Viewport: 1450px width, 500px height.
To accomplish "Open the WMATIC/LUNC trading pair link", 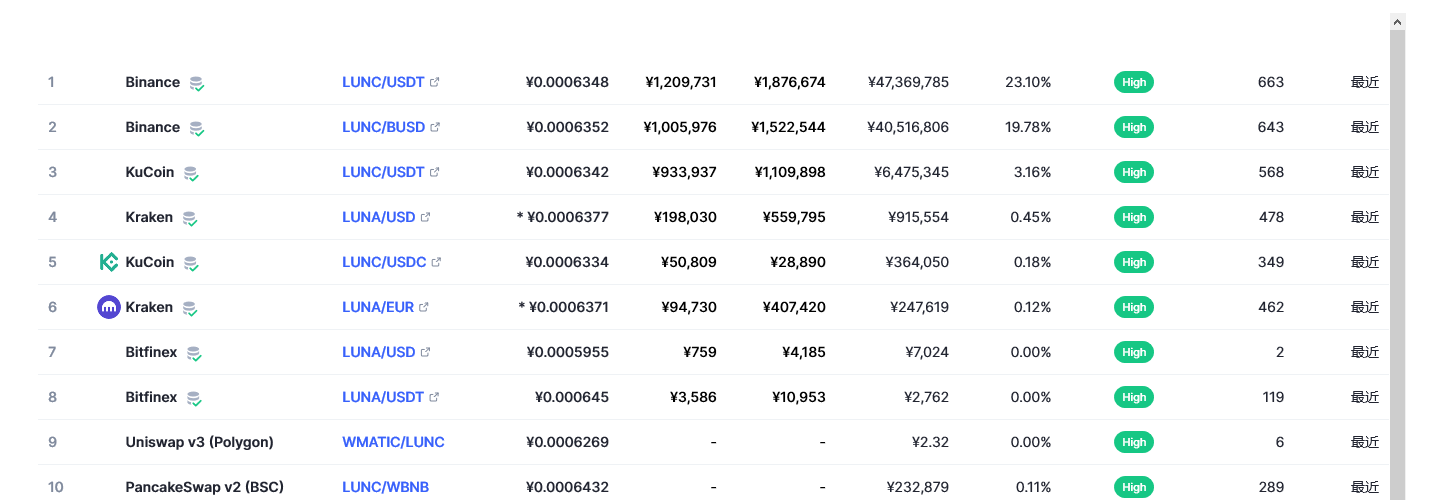I will [x=393, y=442].
